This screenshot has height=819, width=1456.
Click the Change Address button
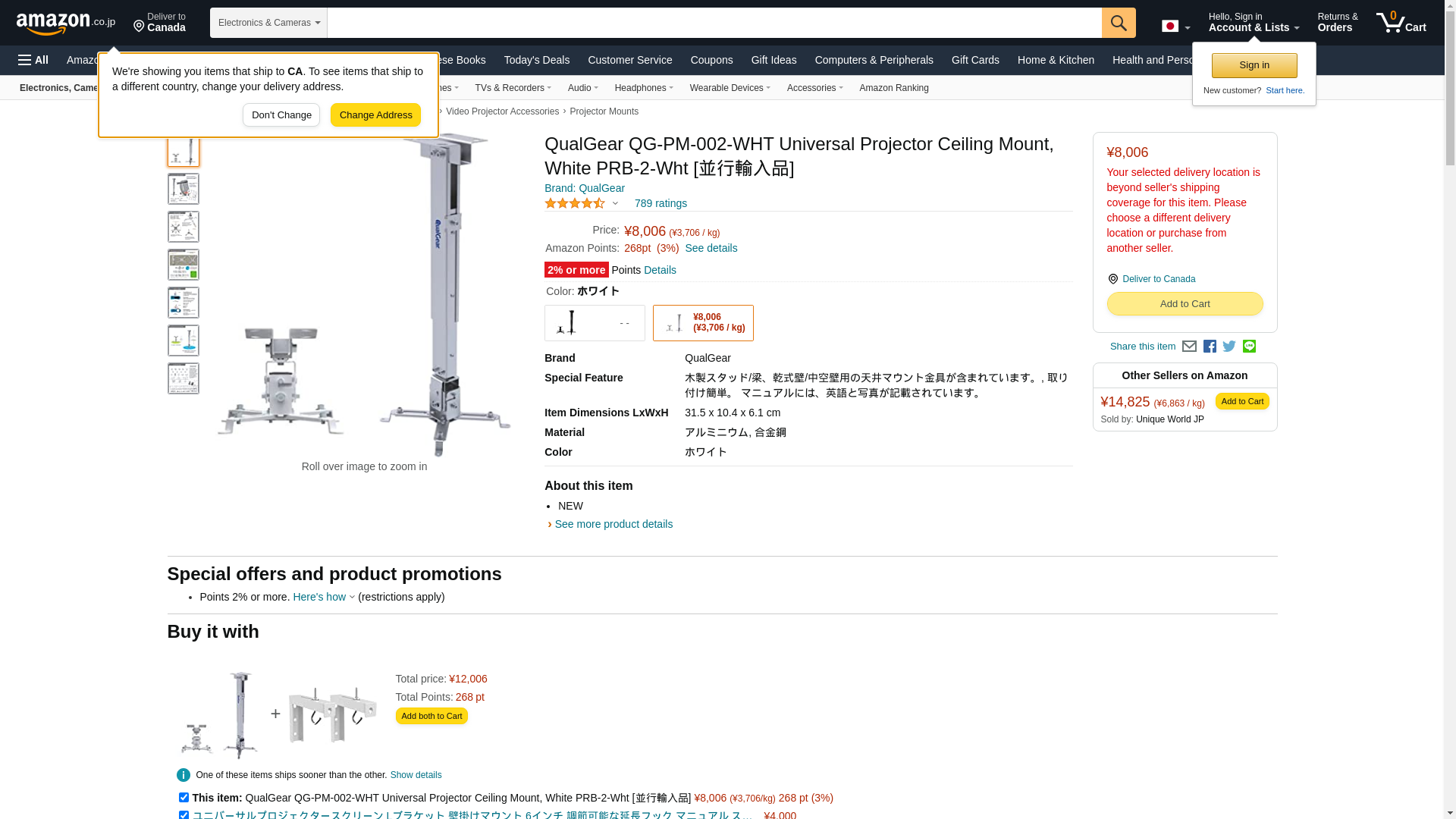tap(375, 115)
